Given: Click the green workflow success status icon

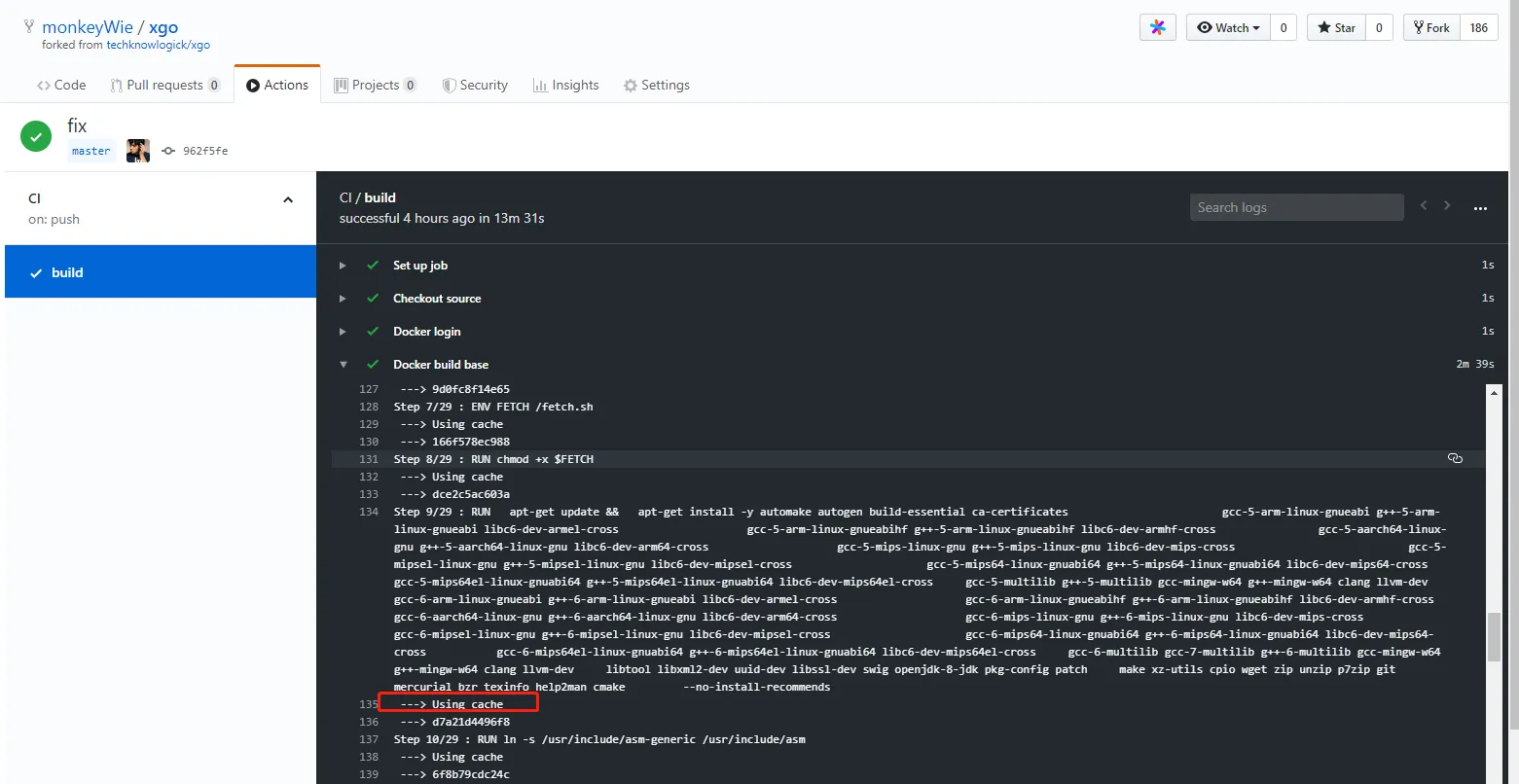Looking at the screenshot, I should (x=36, y=137).
